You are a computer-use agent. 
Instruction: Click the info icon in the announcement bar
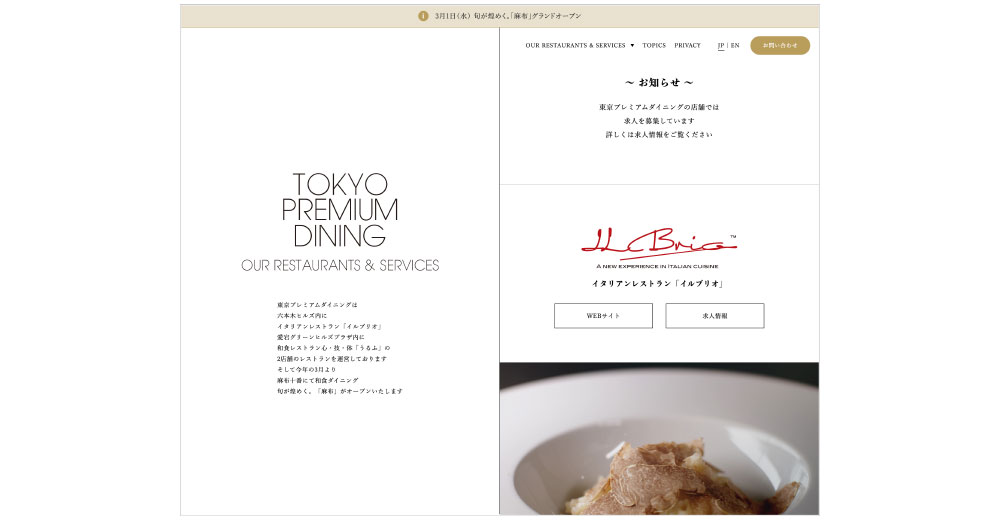[x=423, y=16]
